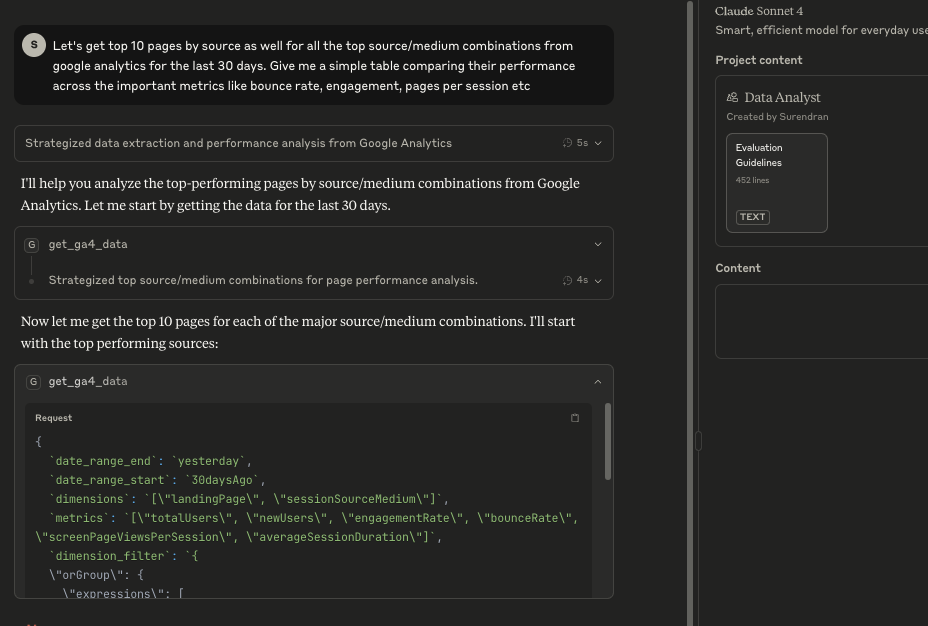Click the 'dimension_filter' line in request
The image size is (928, 626).
[x=123, y=556]
